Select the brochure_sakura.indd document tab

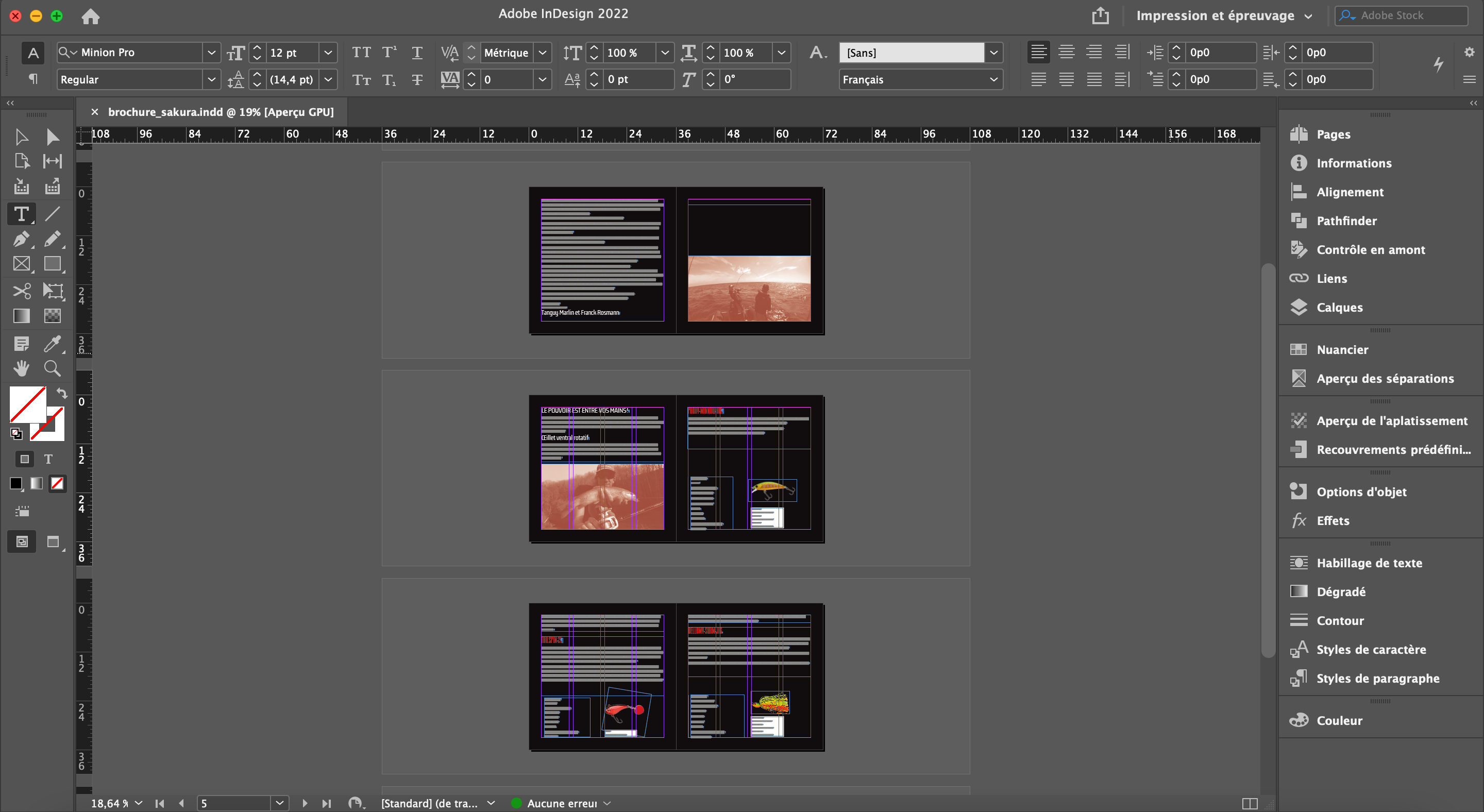[220, 112]
